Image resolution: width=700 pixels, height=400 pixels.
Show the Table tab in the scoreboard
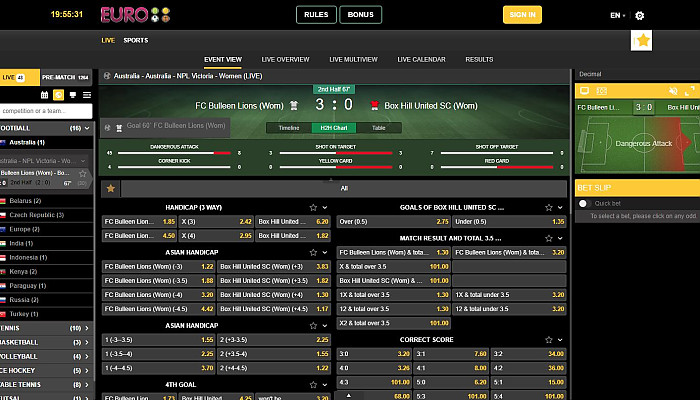click(x=379, y=128)
